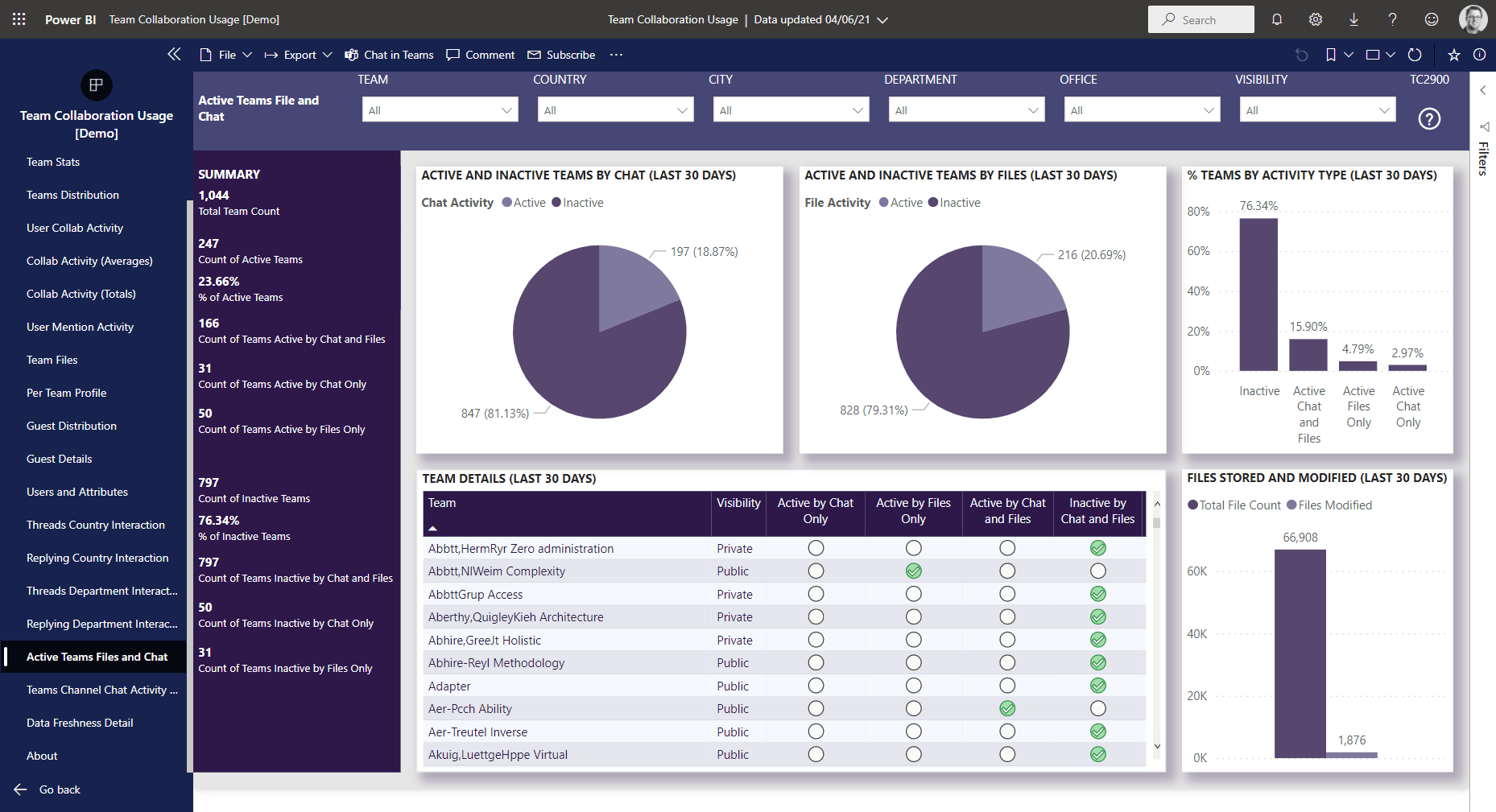The height and width of the screenshot is (812, 1496).
Task: Click the Search box in header
Action: (x=1201, y=19)
